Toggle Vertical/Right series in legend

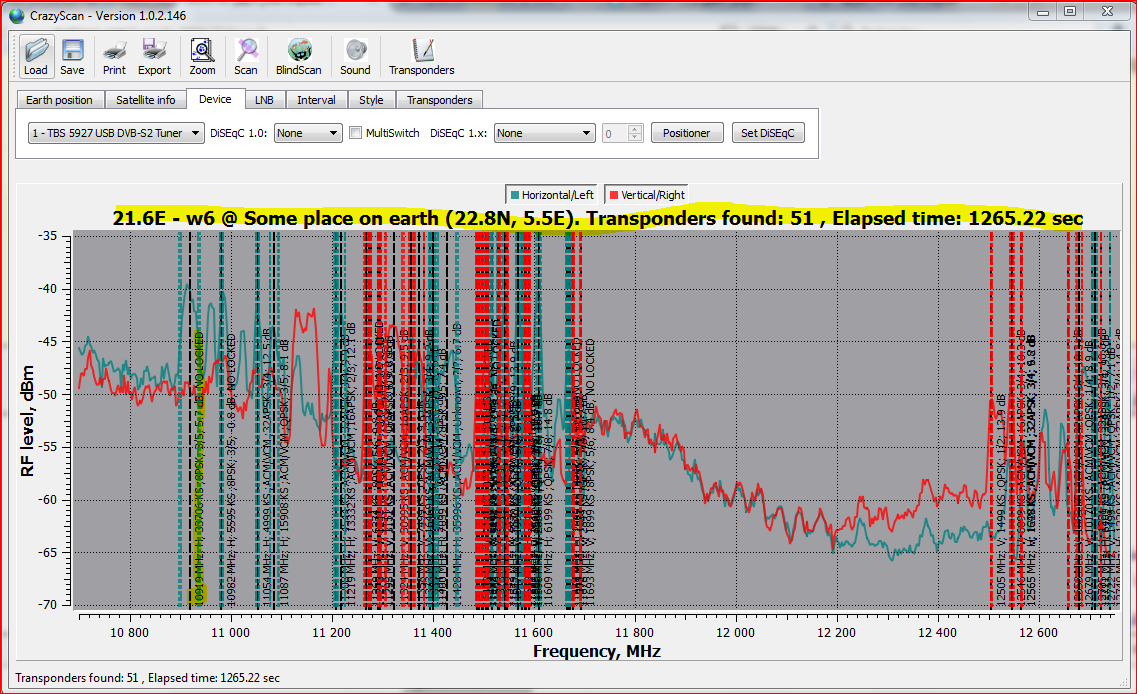pyautogui.click(x=646, y=195)
